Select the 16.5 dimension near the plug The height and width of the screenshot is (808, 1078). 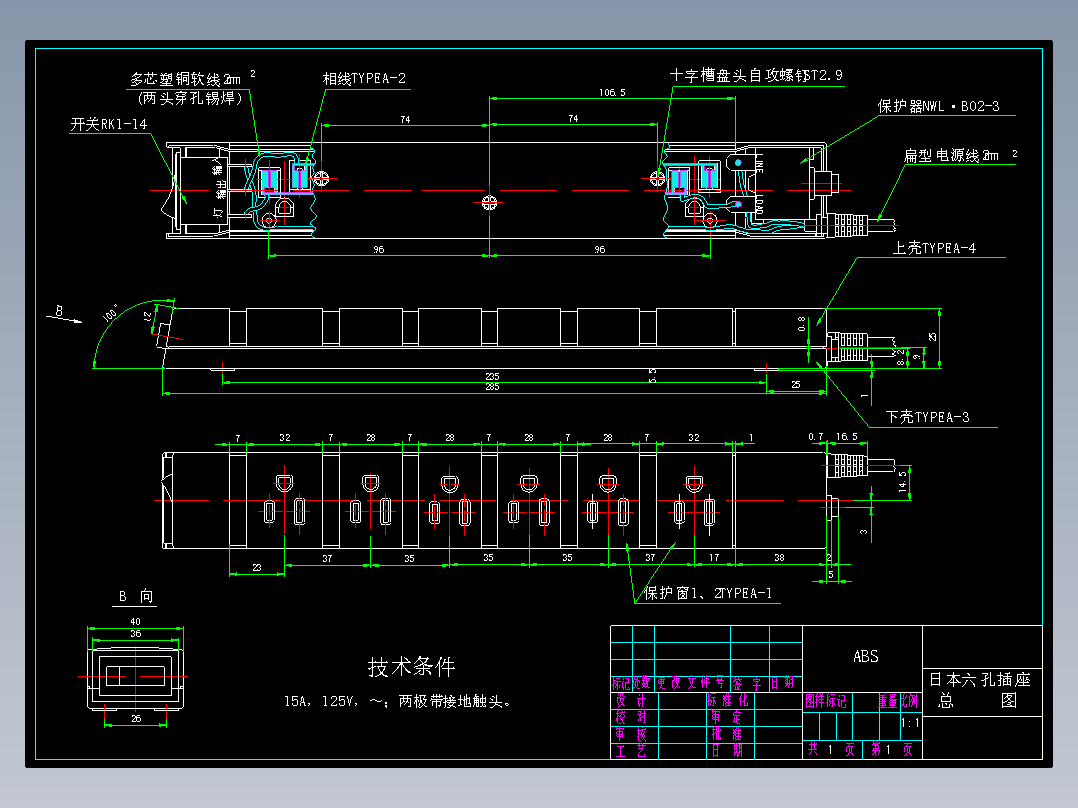click(x=846, y=437)
